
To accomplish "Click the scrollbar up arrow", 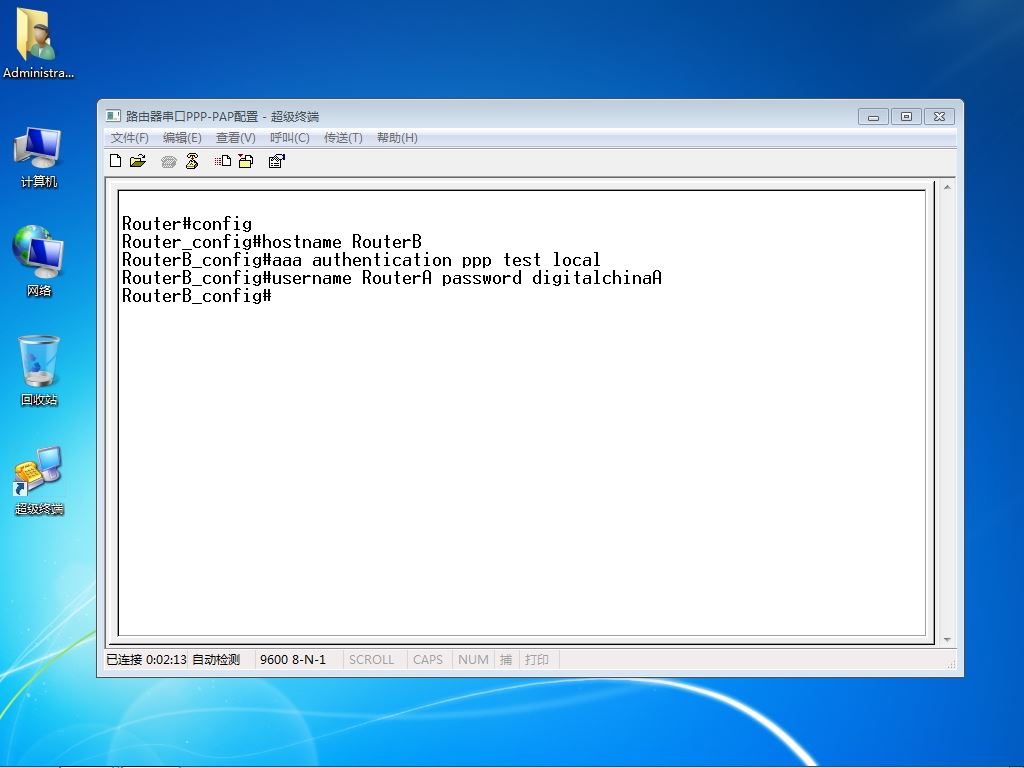I will [947, 187].
